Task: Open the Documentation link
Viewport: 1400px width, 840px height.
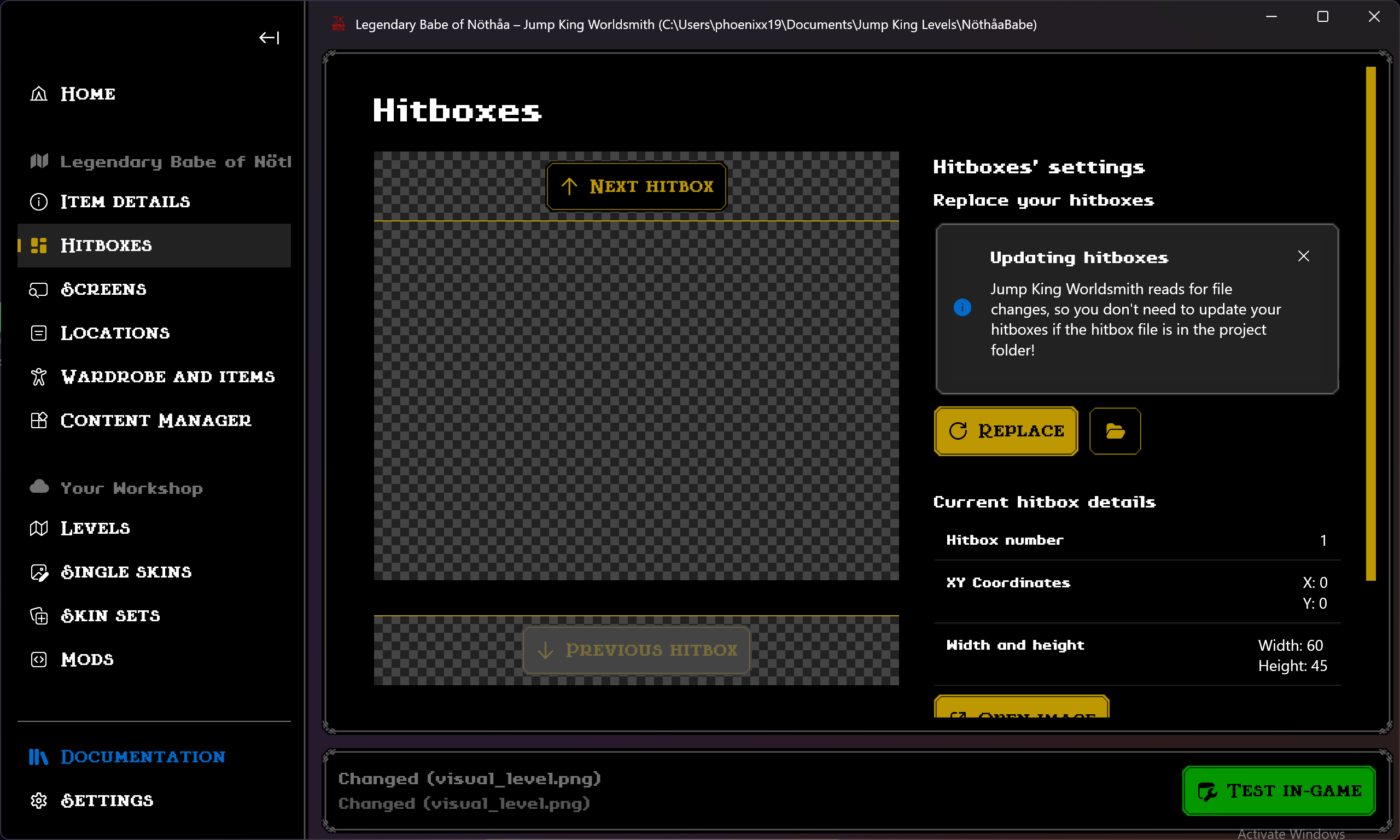Action: 154,757
